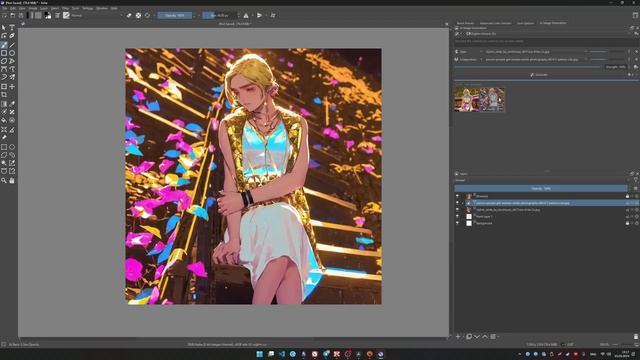This screenshot has width=640, height=360.
Task: Open Style control layer type dropdown
Action: pos(469,52)
